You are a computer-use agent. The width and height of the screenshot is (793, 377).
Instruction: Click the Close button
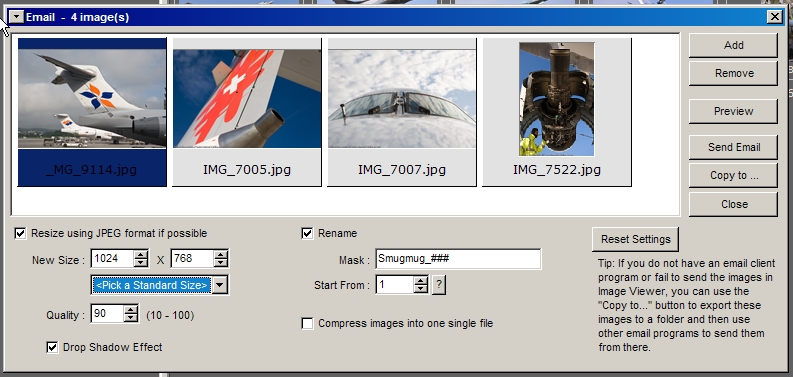pyautogui.click(x=733, y=204)
